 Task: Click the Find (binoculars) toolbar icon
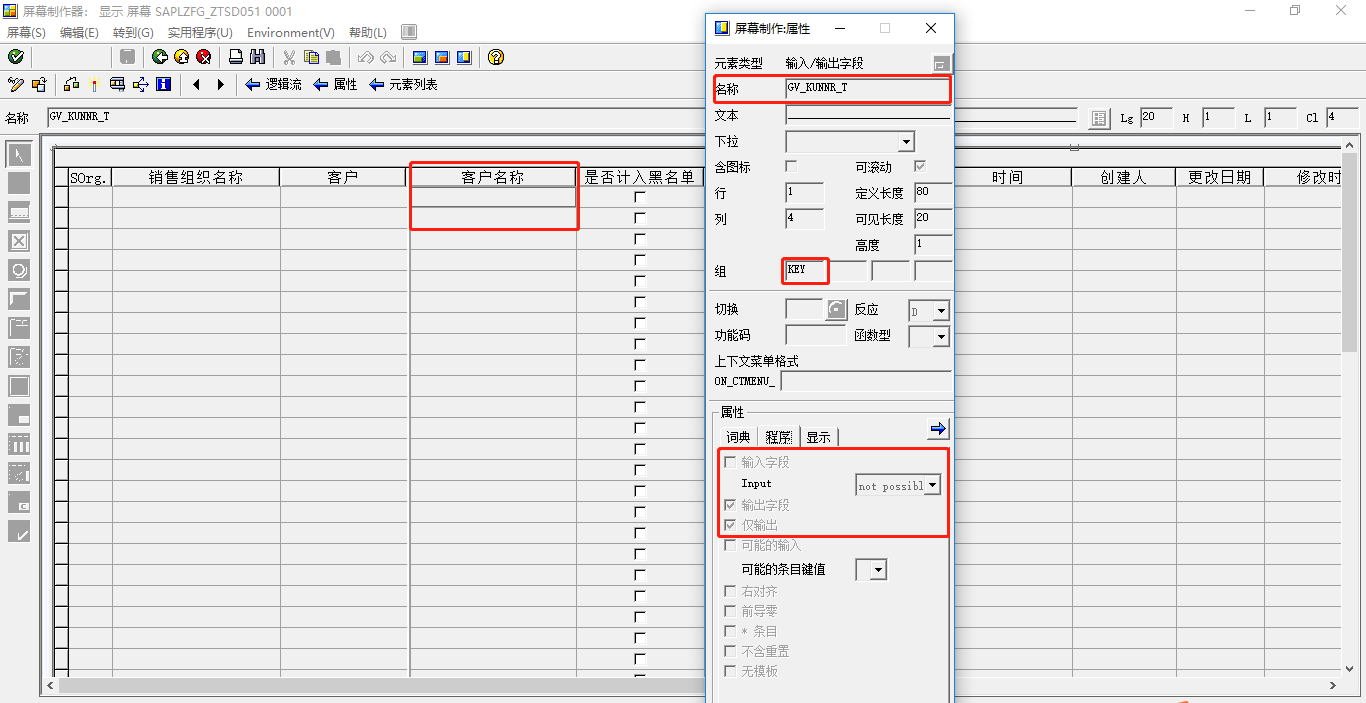point(258,57)
